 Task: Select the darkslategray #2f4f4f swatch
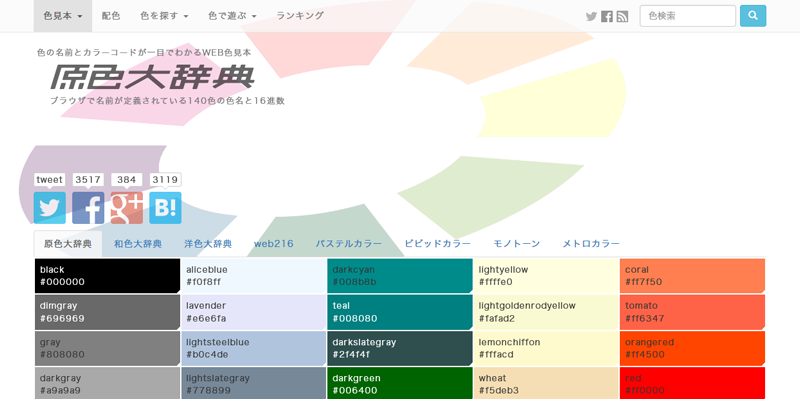click(x=400, y=348)
